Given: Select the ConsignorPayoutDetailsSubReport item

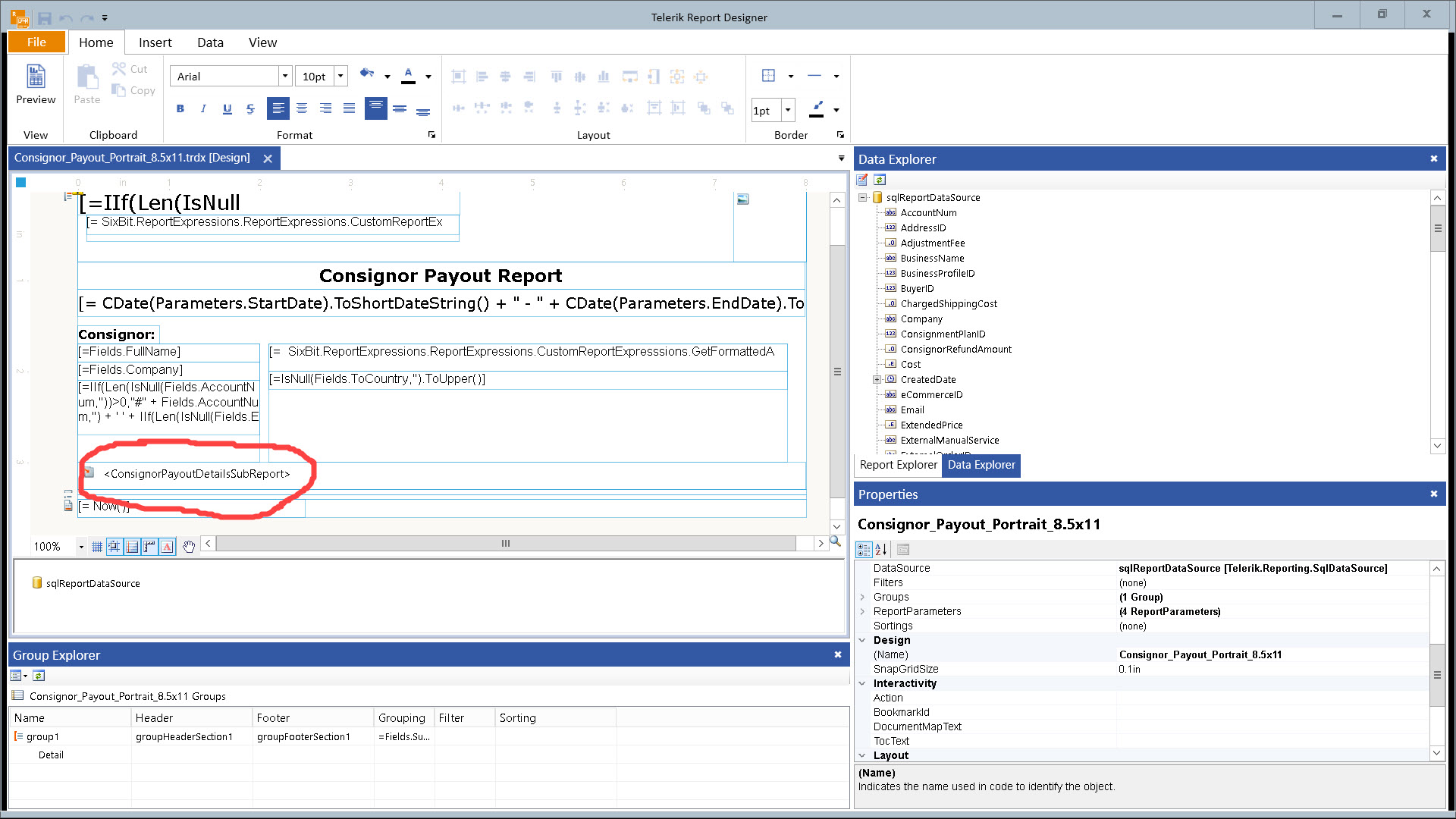Looking at the screenshot, I should coord(197,474).
